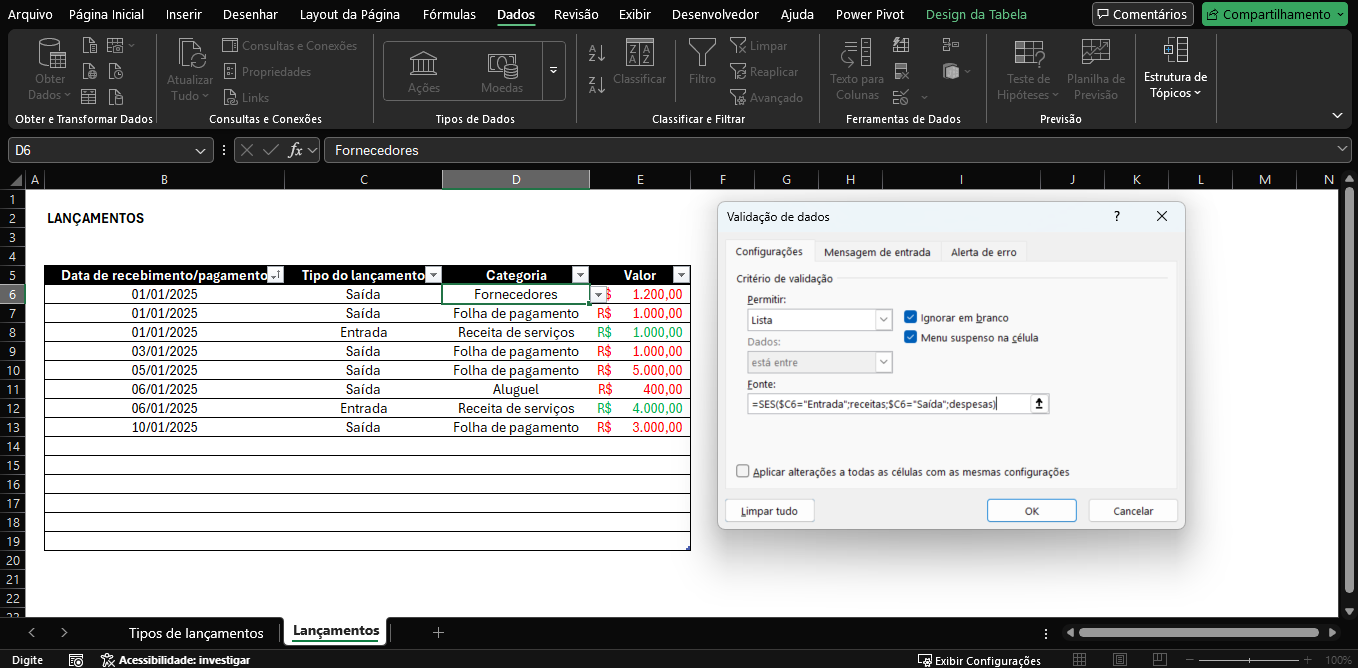Click the Cancel formula X icon
The width and height of the screenshot is (1358, 668).
[x=247, y=150]
